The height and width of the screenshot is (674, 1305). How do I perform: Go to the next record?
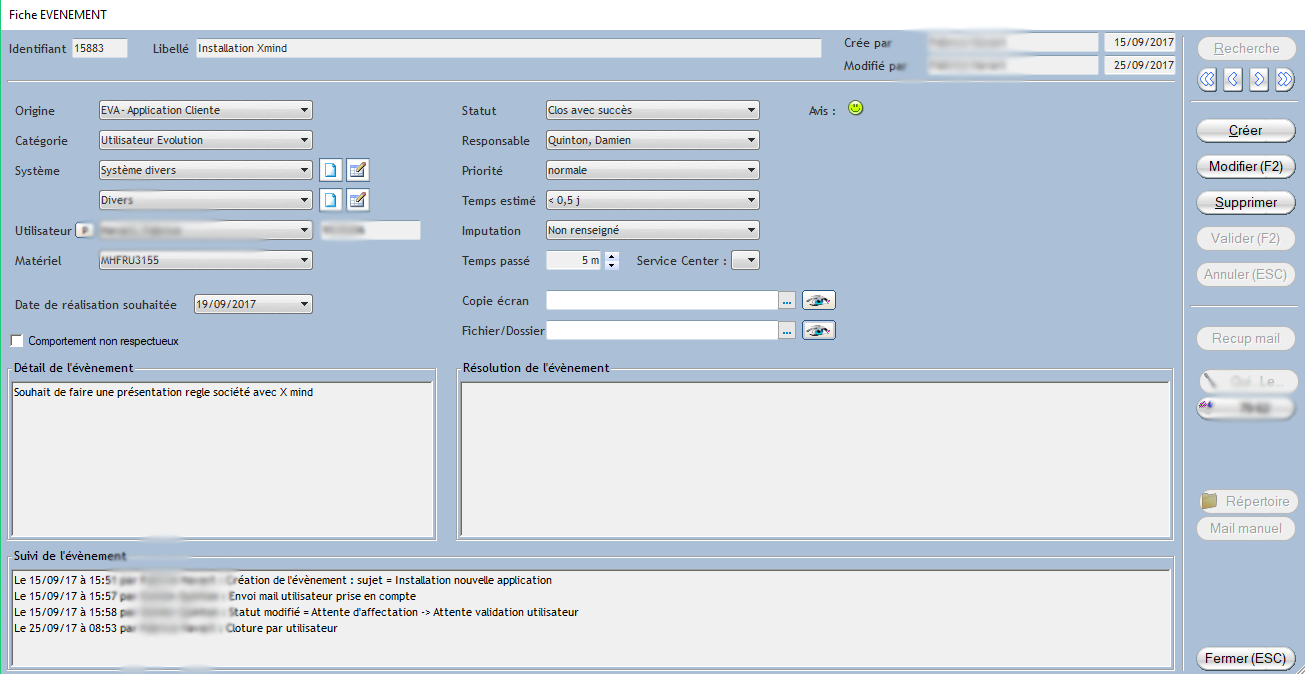pos(1259,79)
